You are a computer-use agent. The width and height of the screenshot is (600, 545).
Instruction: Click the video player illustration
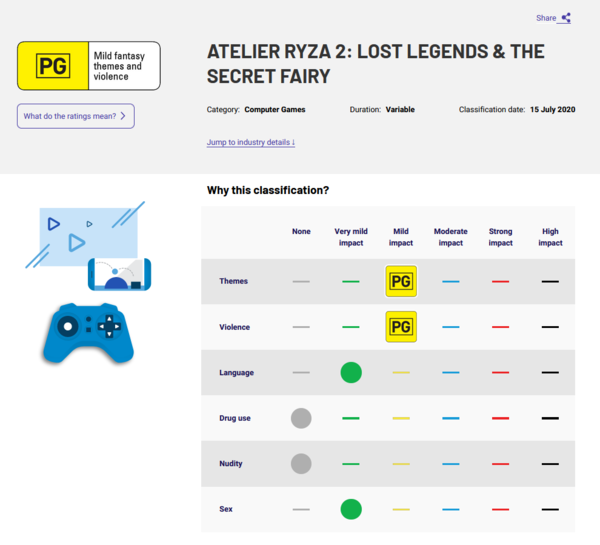click(x=83, y=230)
